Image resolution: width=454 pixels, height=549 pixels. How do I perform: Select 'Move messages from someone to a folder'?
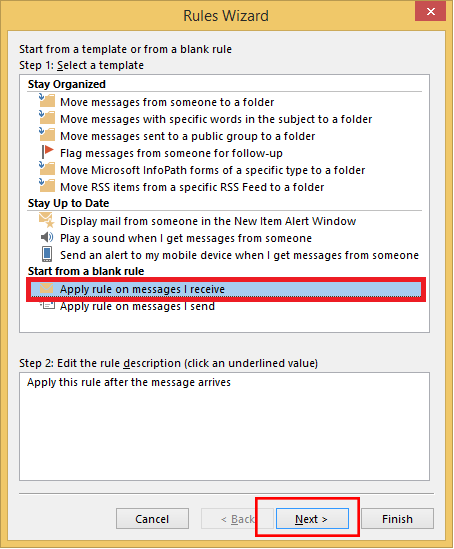point(167,102)
